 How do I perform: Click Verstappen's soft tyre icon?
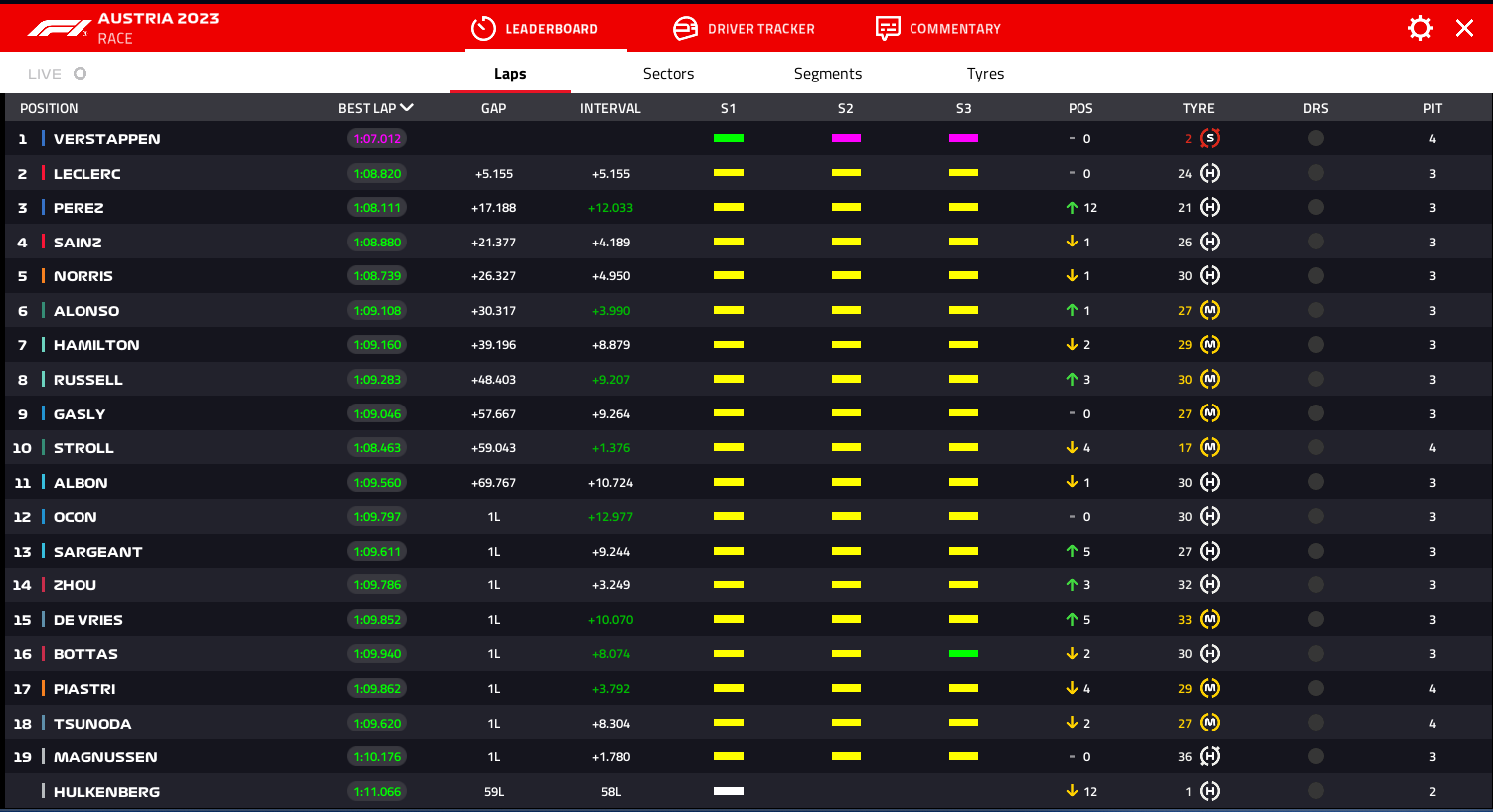click(x=1210, y=138)
